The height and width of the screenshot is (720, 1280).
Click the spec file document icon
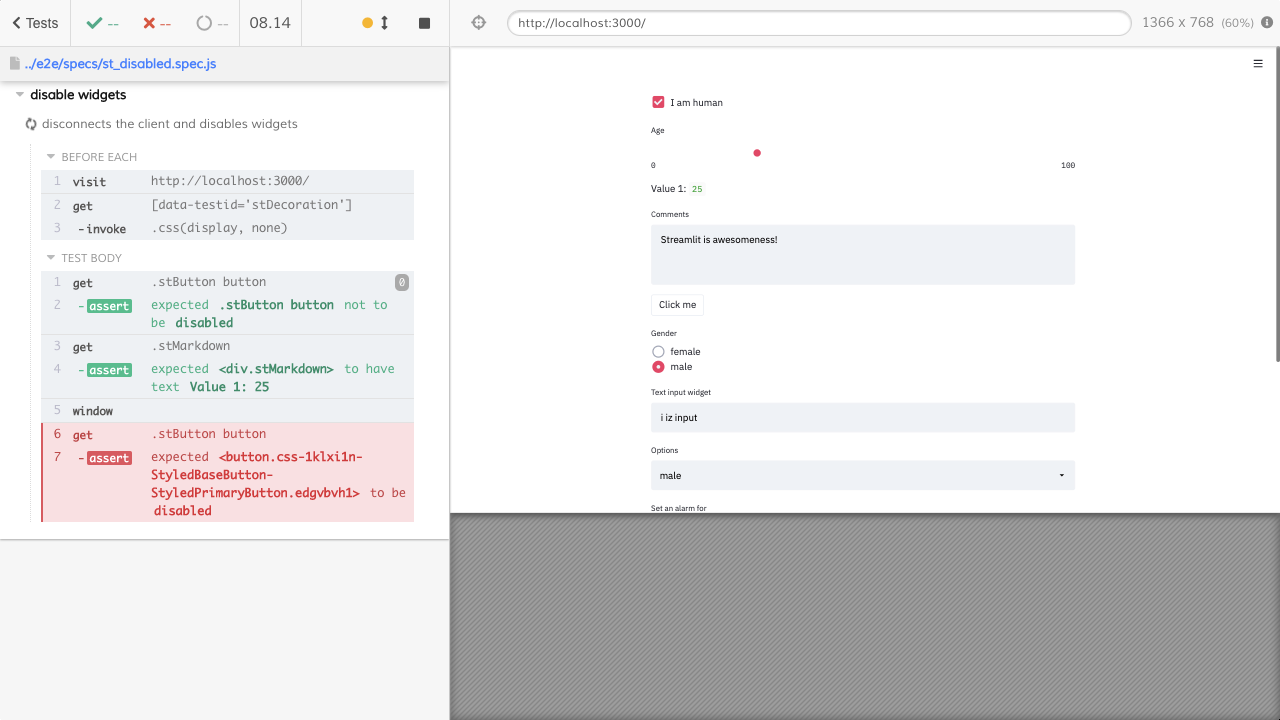tap(14, 62)
